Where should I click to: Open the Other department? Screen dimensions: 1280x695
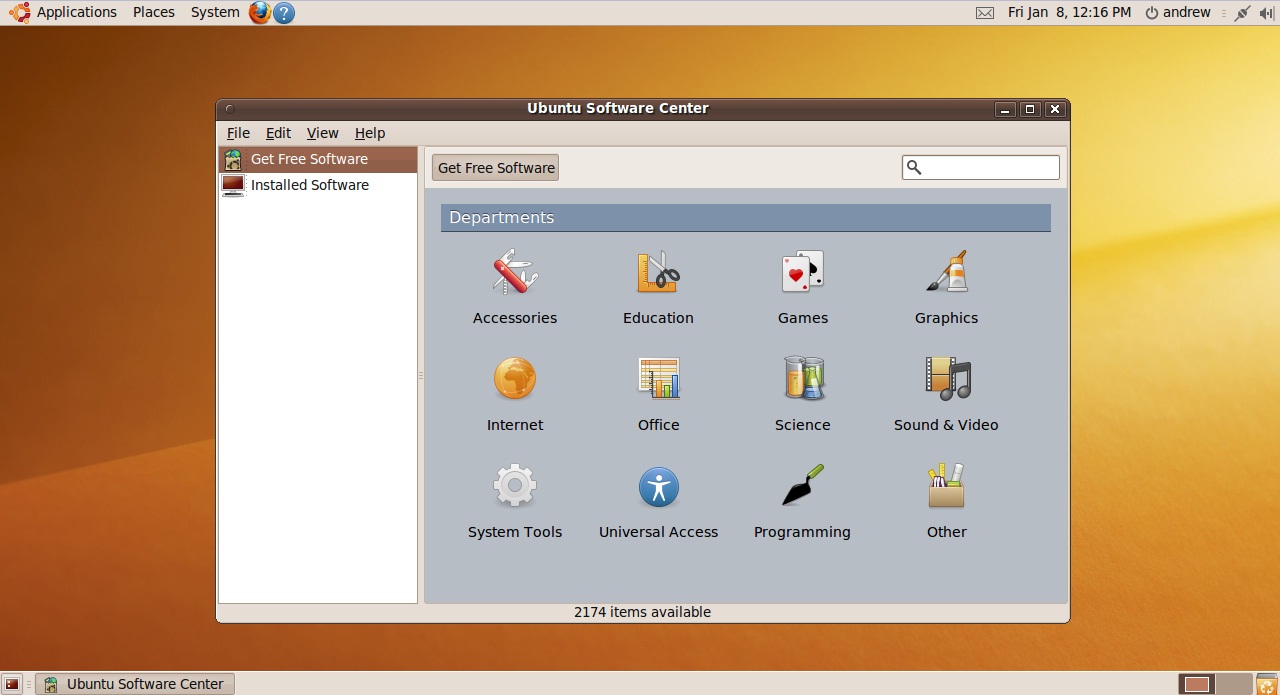pos(946,501)
